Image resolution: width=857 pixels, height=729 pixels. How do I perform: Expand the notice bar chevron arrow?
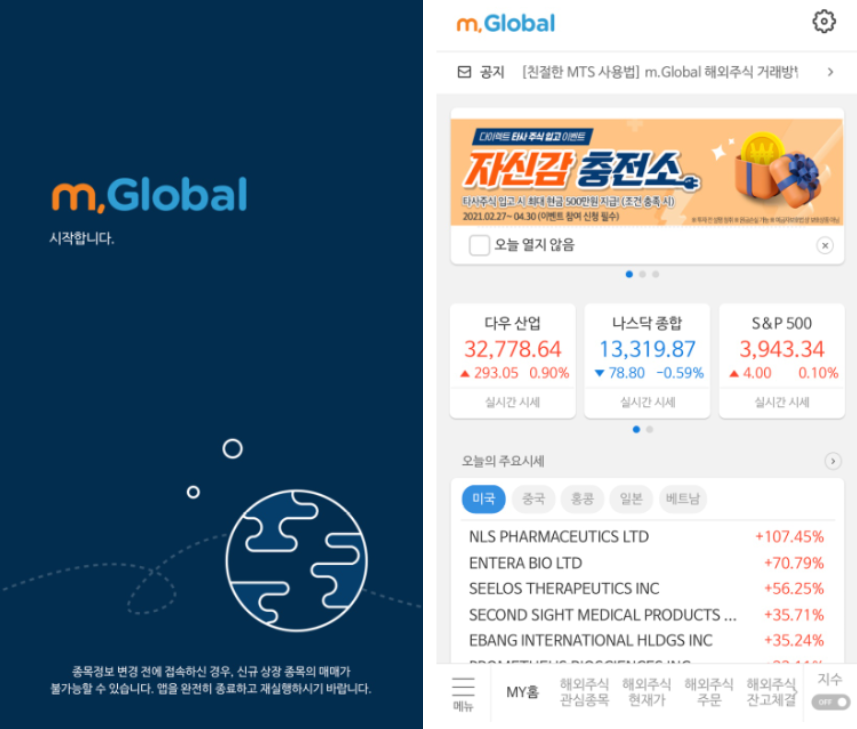[x=830, y=72]
